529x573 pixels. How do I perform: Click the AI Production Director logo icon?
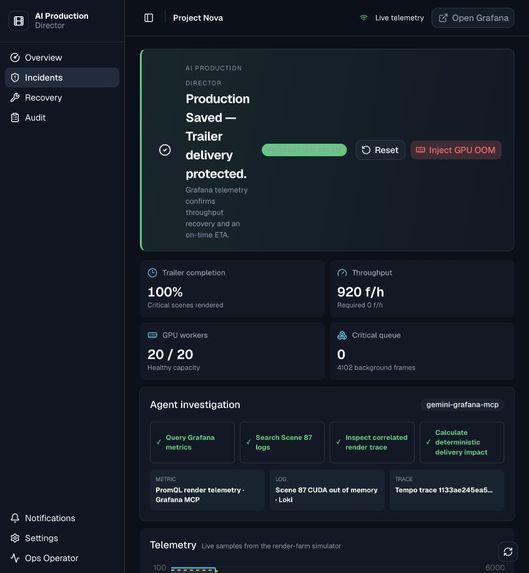(19, 21)
